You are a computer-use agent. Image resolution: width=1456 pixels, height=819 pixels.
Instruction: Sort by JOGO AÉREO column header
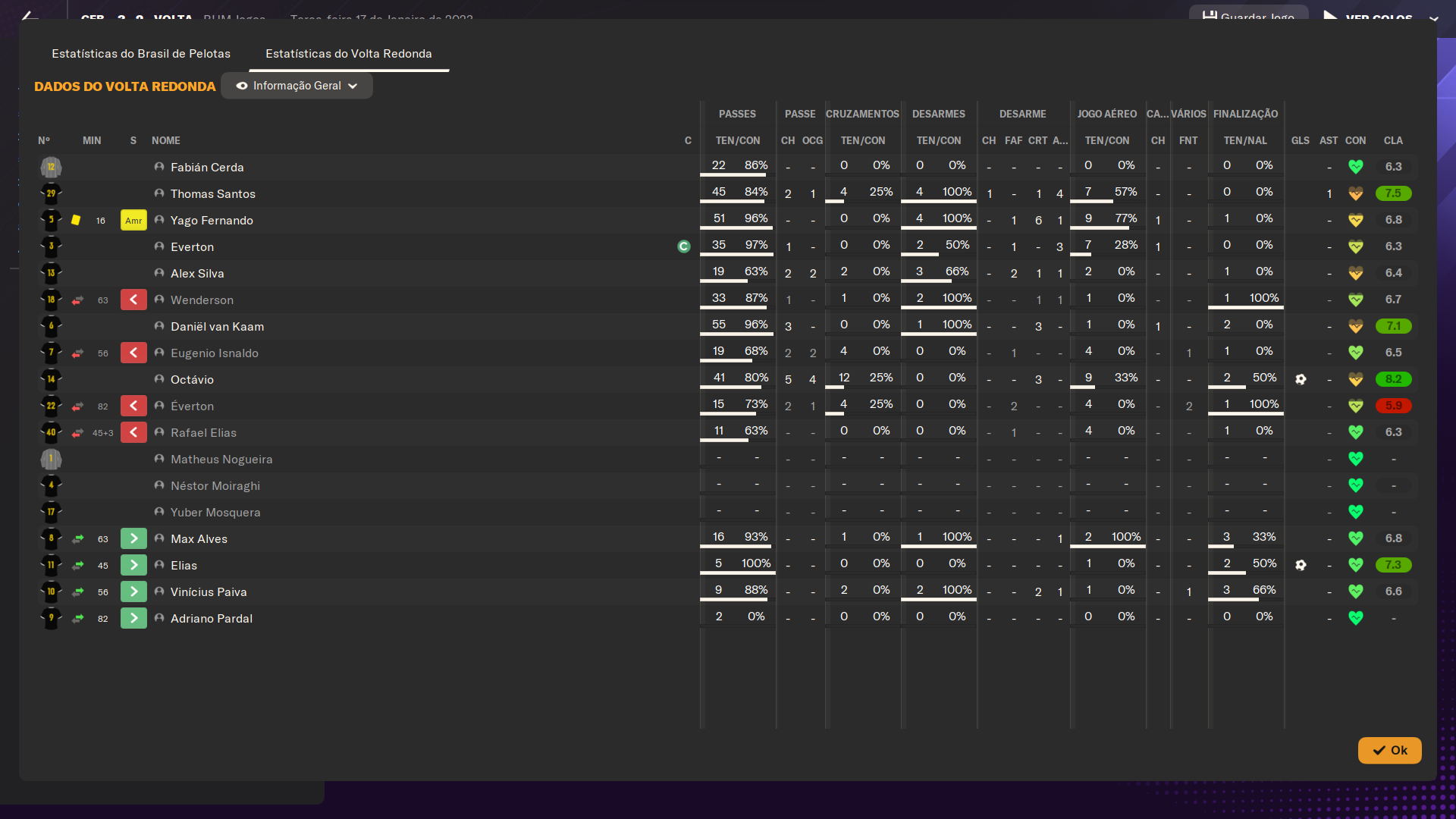tap(1107, 114)
